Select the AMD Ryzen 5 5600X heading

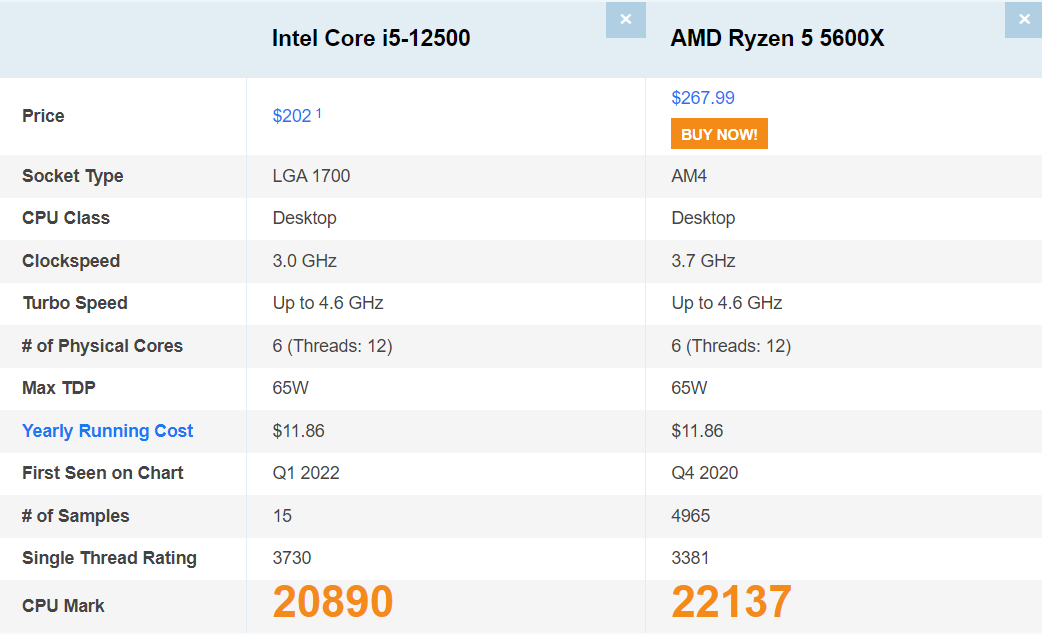[777, 39]
